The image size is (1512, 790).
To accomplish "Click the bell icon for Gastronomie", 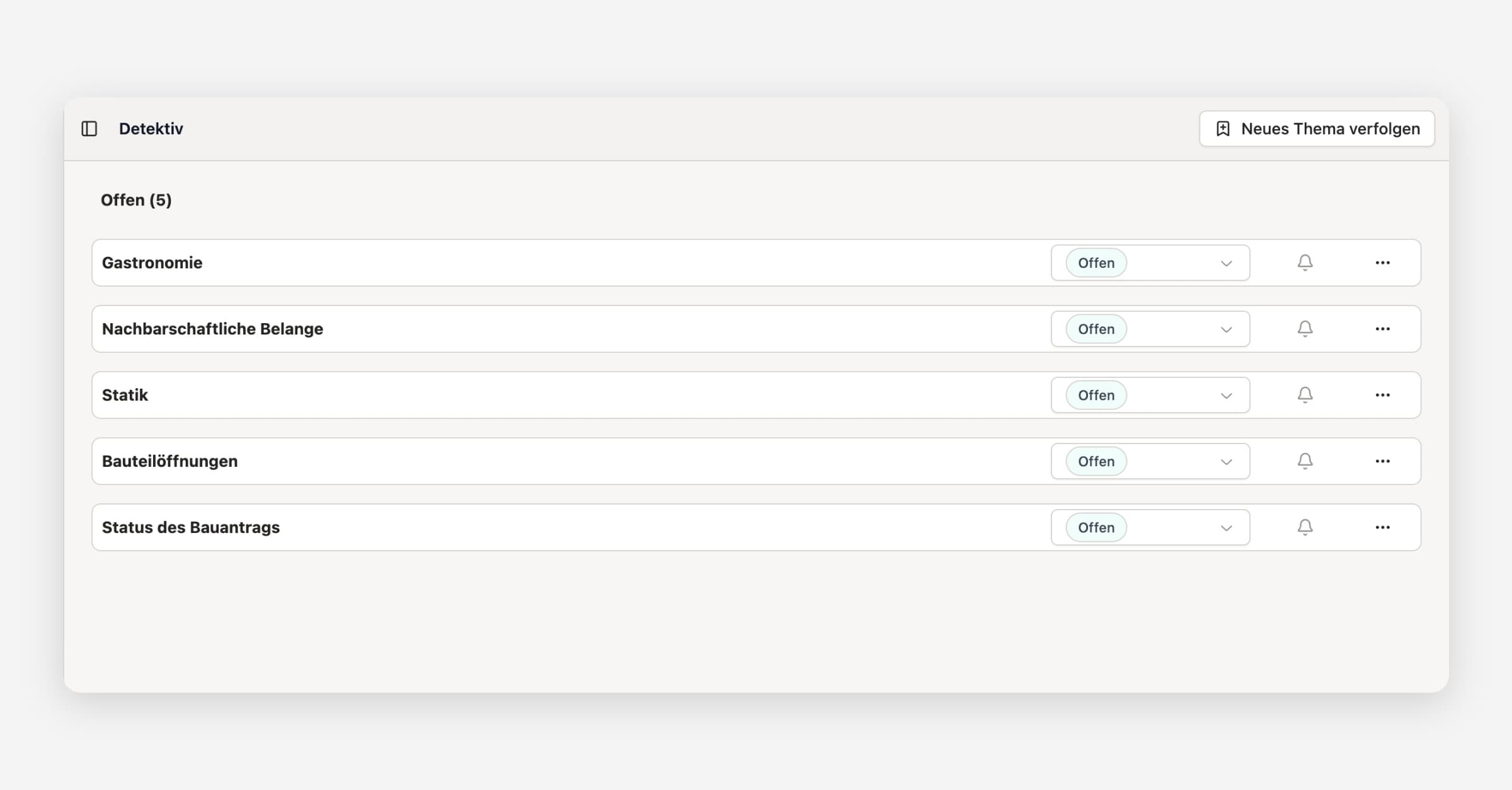I will coord(1305,263).
